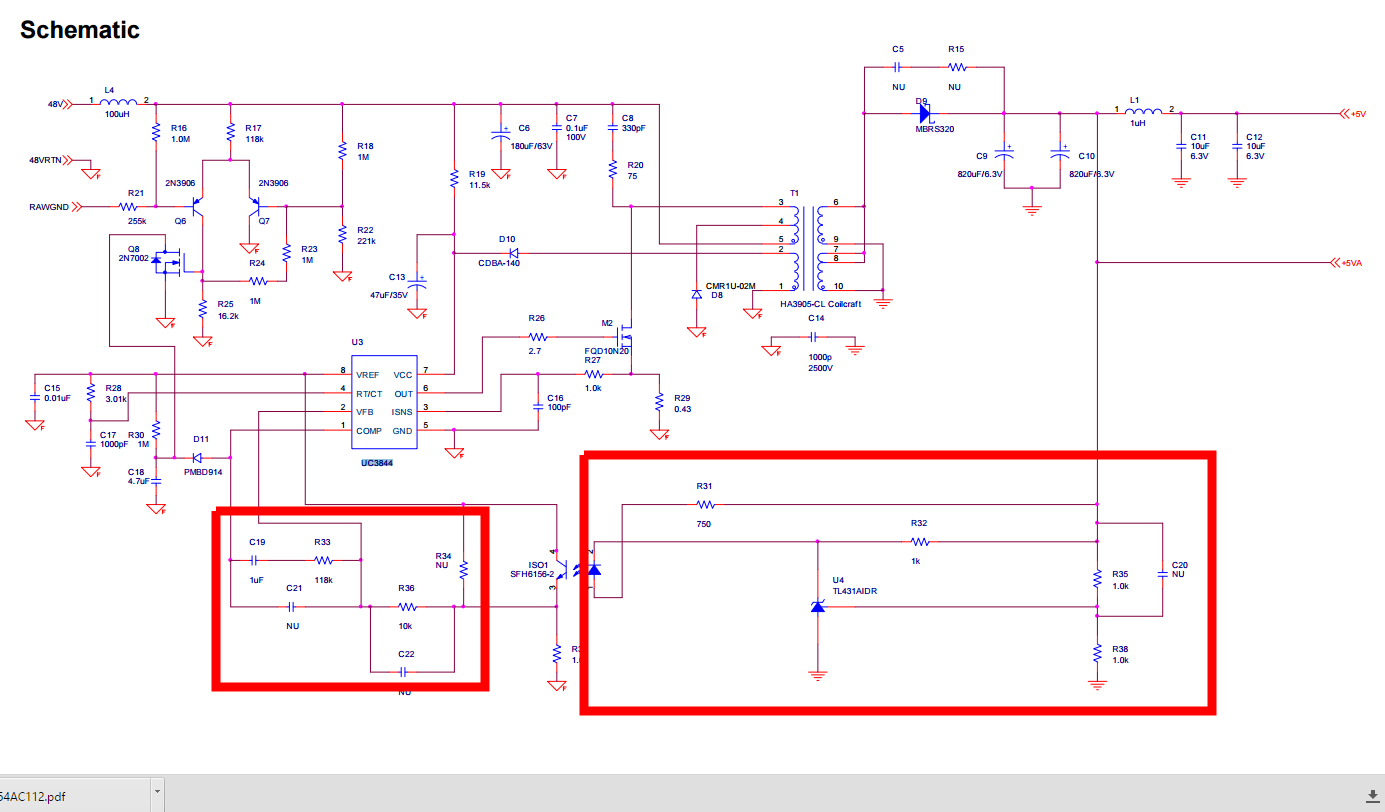Select the Schematic heading
The image size is (1385, 812).
point(80,30)
